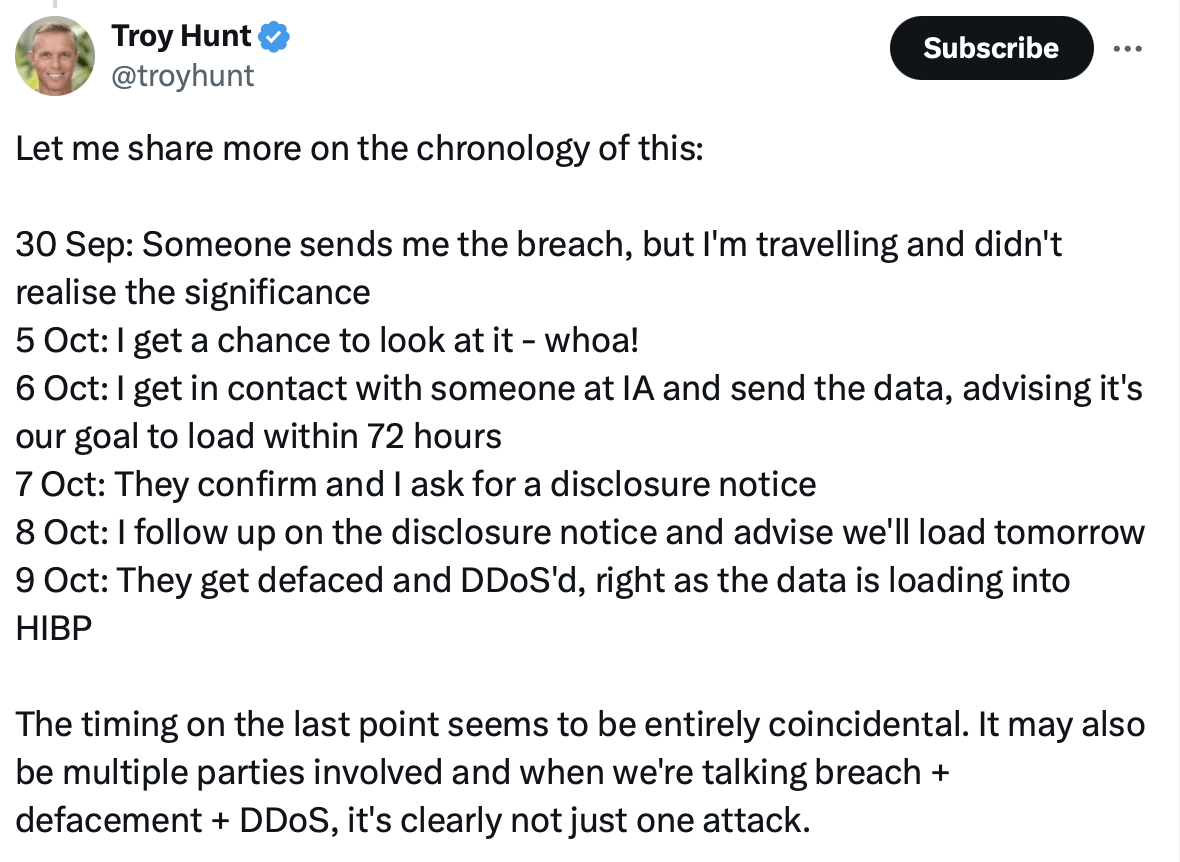Open the @troyhunt handle link

pos(182,76)
